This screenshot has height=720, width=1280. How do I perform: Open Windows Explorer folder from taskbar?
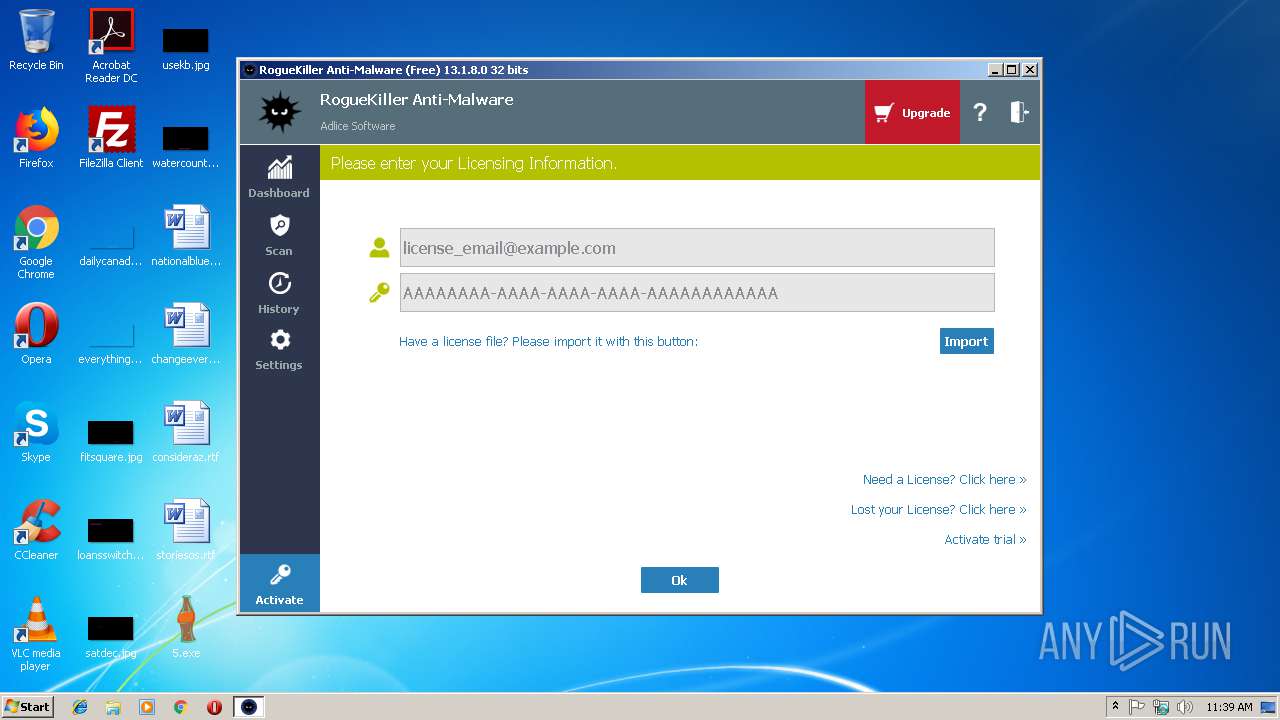(x=113, y=707)
